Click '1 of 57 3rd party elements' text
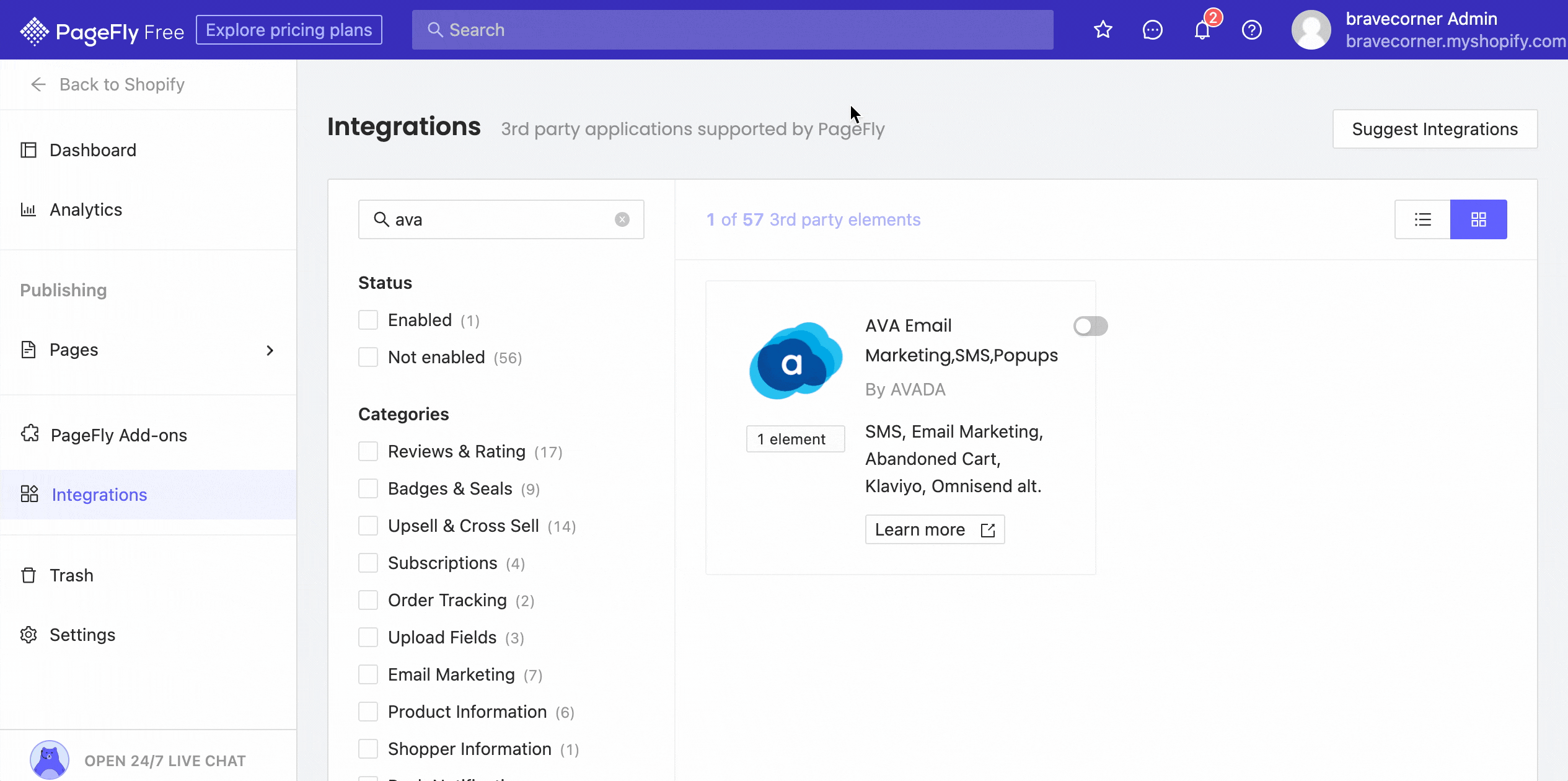This screenshot has height=781, width=1568. (813, 219)
